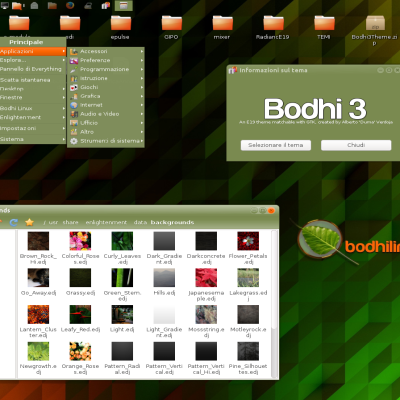Click the file manager folder icon in shelf
The width and height of the screenshot is (400, 400).
click(x=17, y=5)
